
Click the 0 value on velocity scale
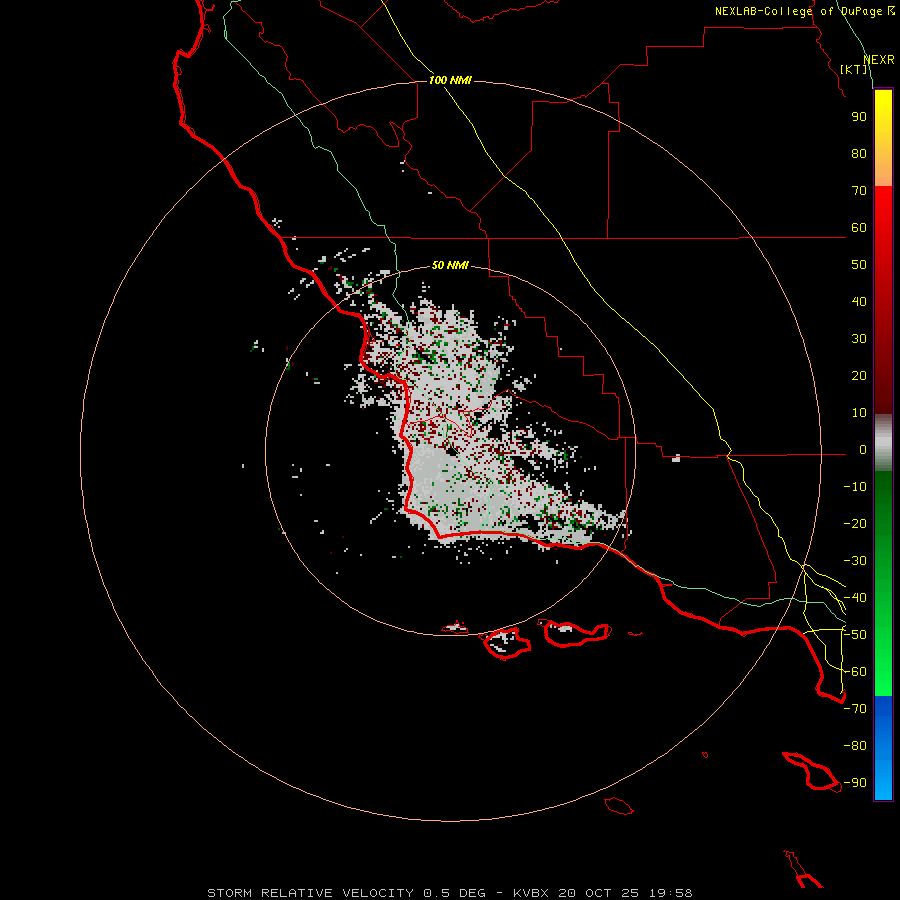point(863,449)
